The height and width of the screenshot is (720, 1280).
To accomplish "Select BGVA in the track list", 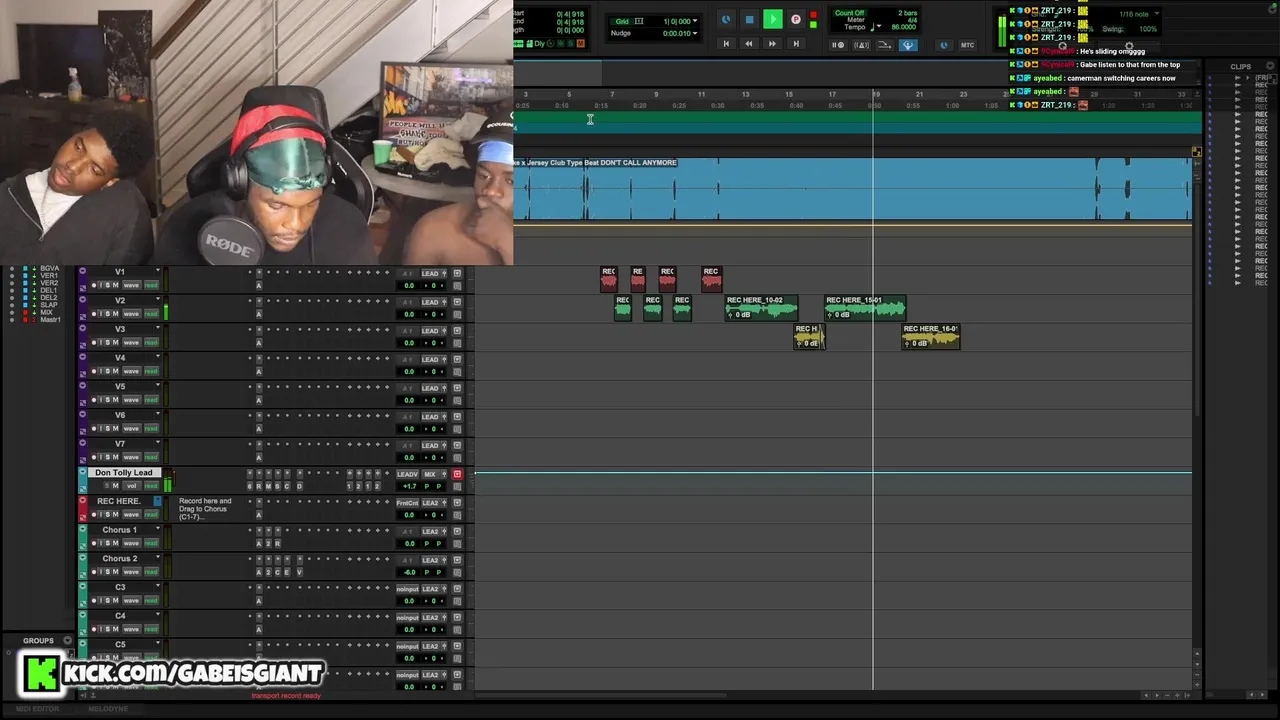I will point(49,268).
